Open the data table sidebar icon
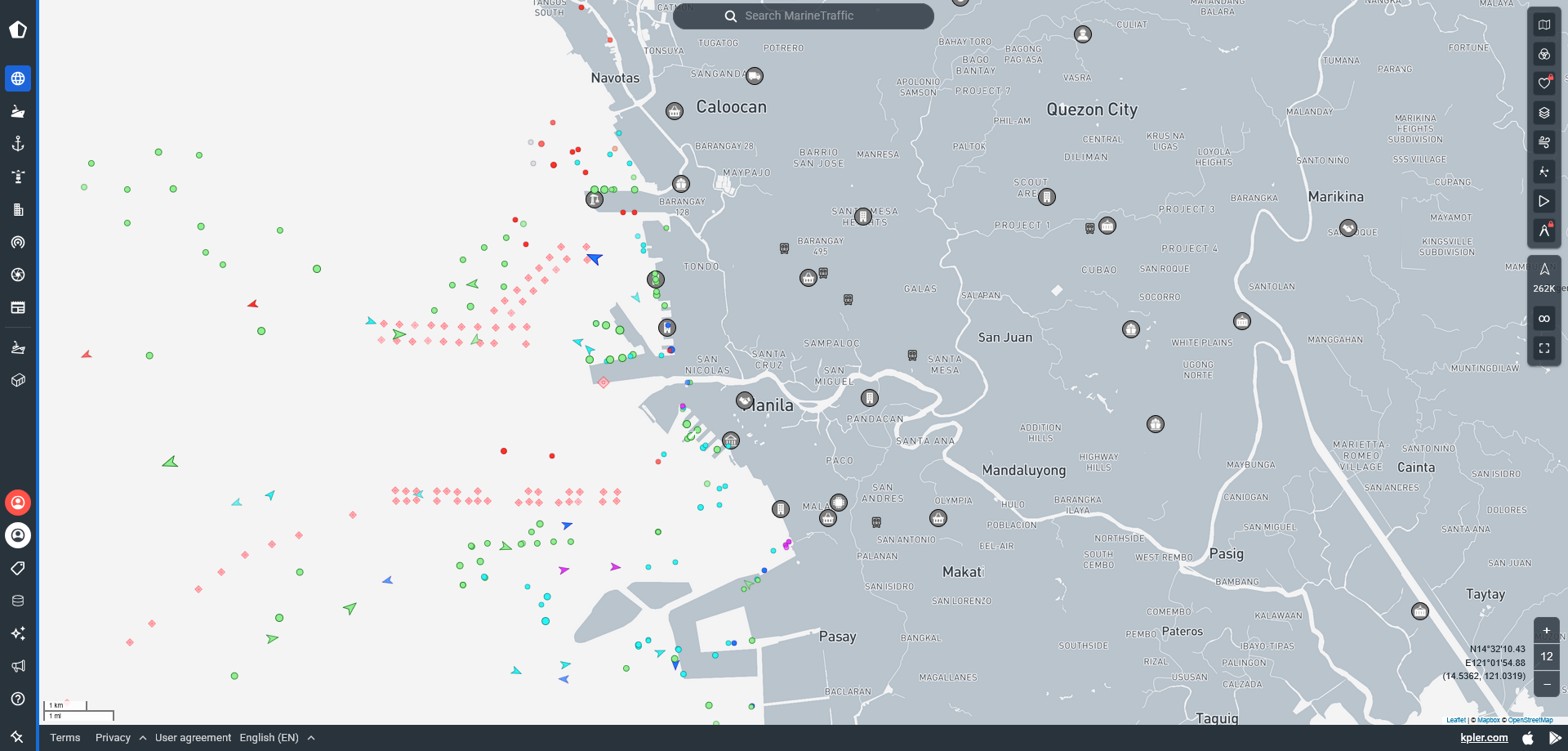 click(18, 307)
